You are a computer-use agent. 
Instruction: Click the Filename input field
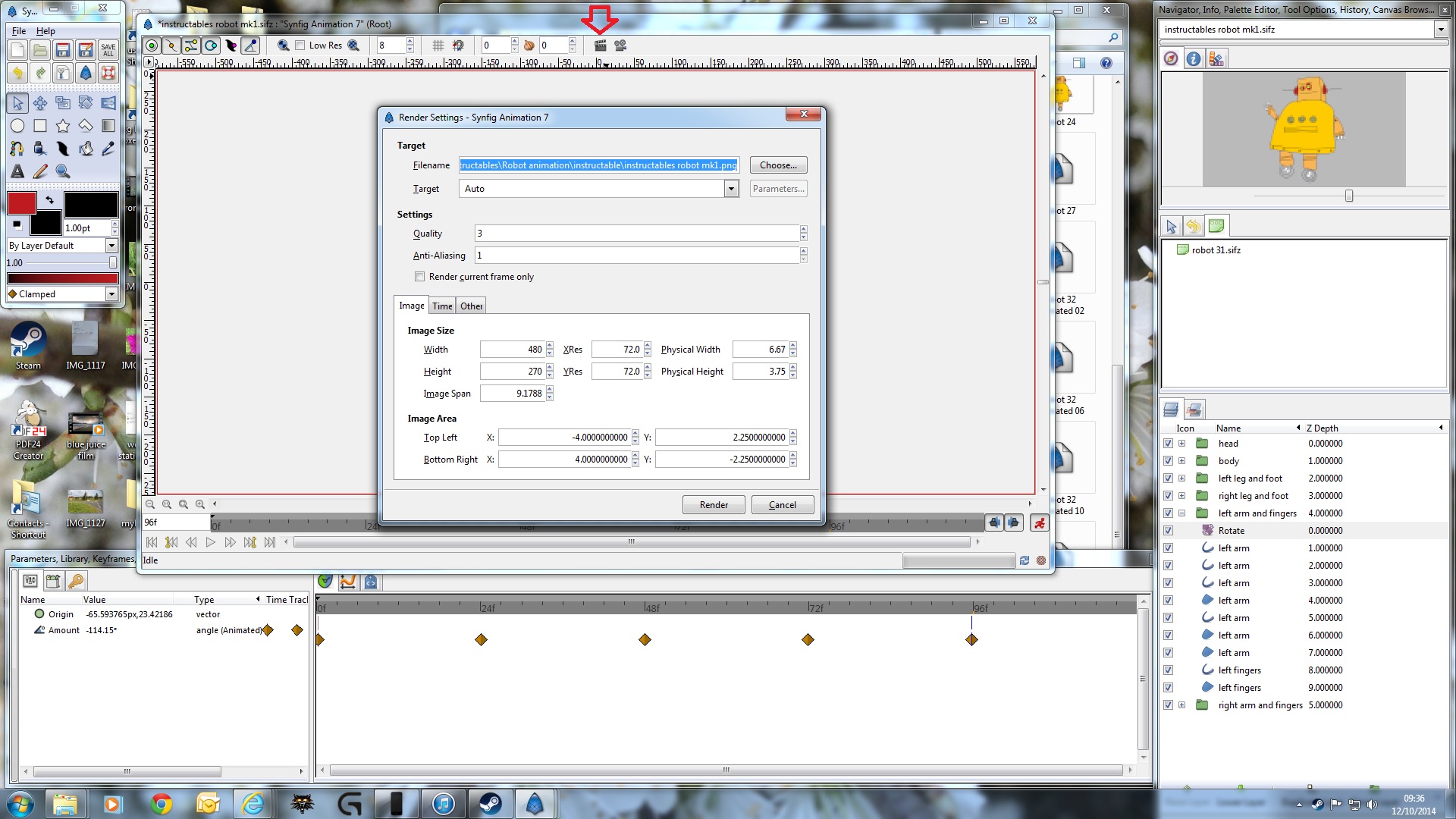(598, 165)
